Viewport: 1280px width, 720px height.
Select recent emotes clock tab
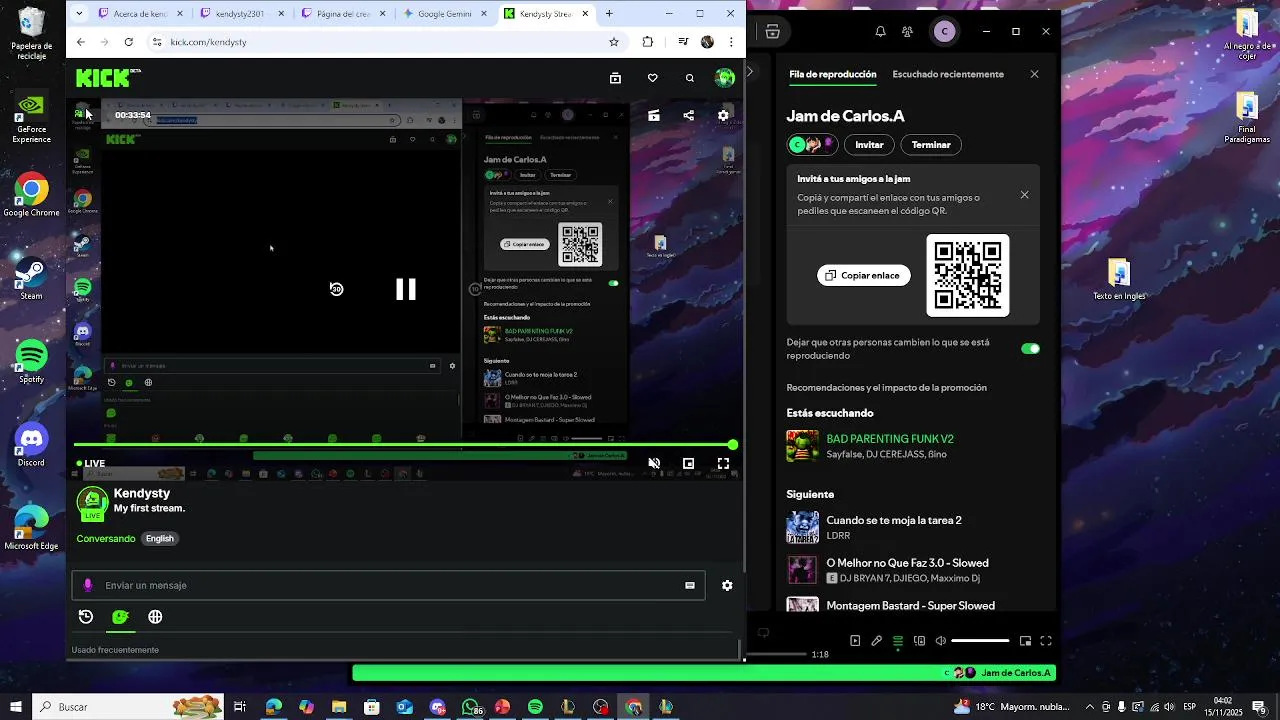pos(86,617)
